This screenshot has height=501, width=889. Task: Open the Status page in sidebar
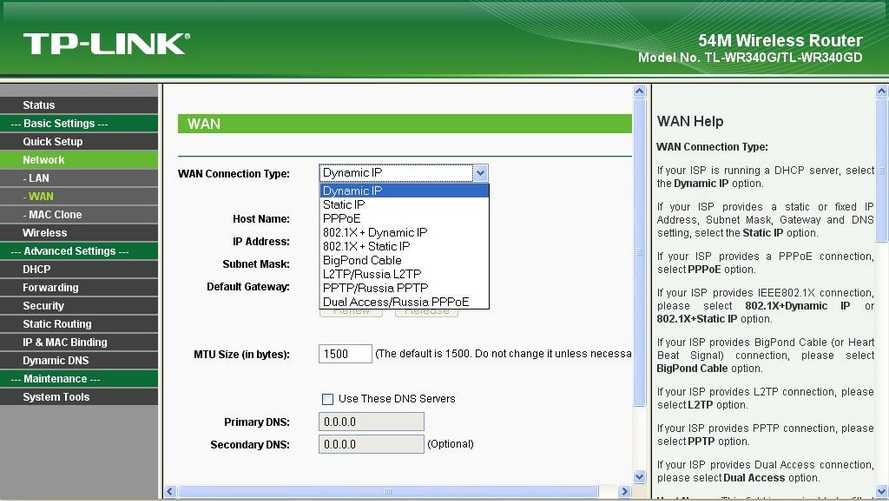point(39,105)
